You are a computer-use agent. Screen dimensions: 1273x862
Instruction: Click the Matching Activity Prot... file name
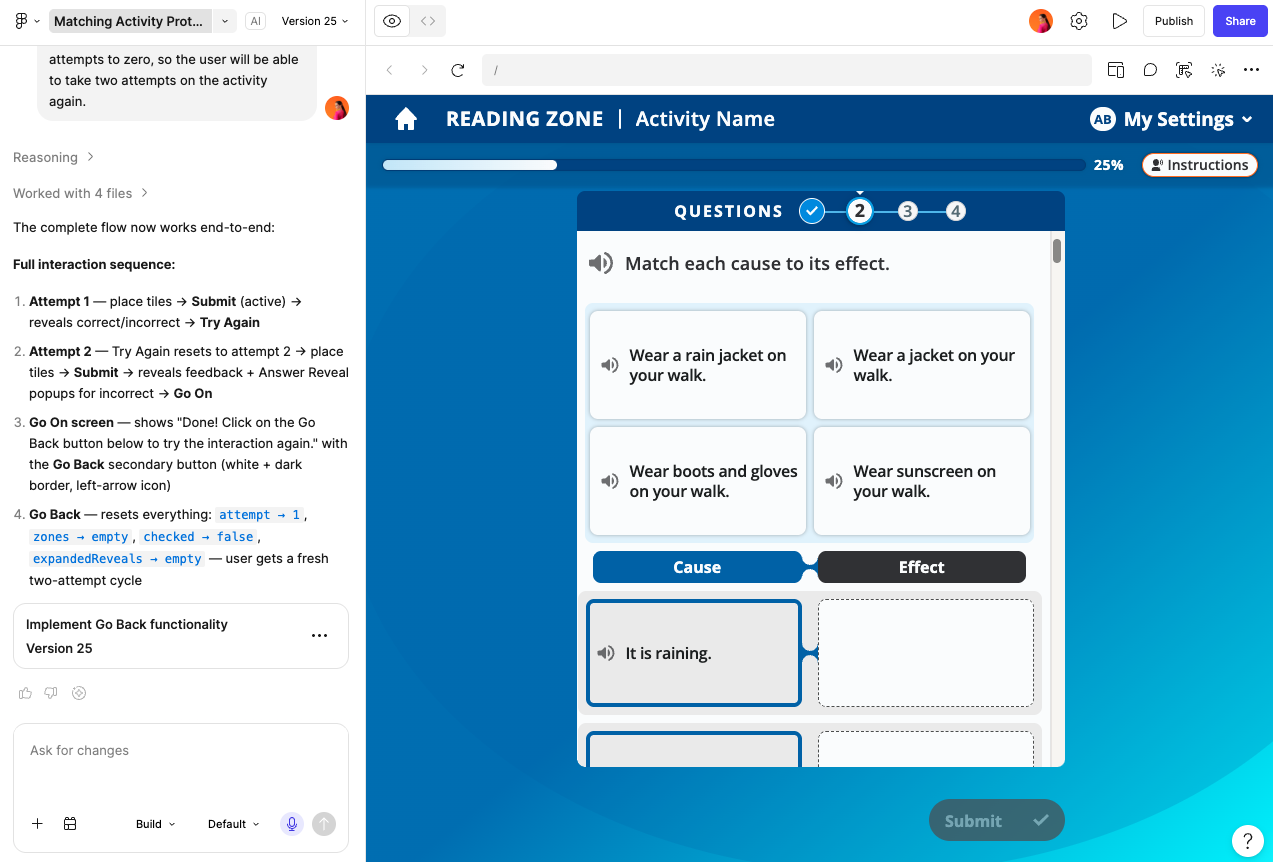pos(131,21)
